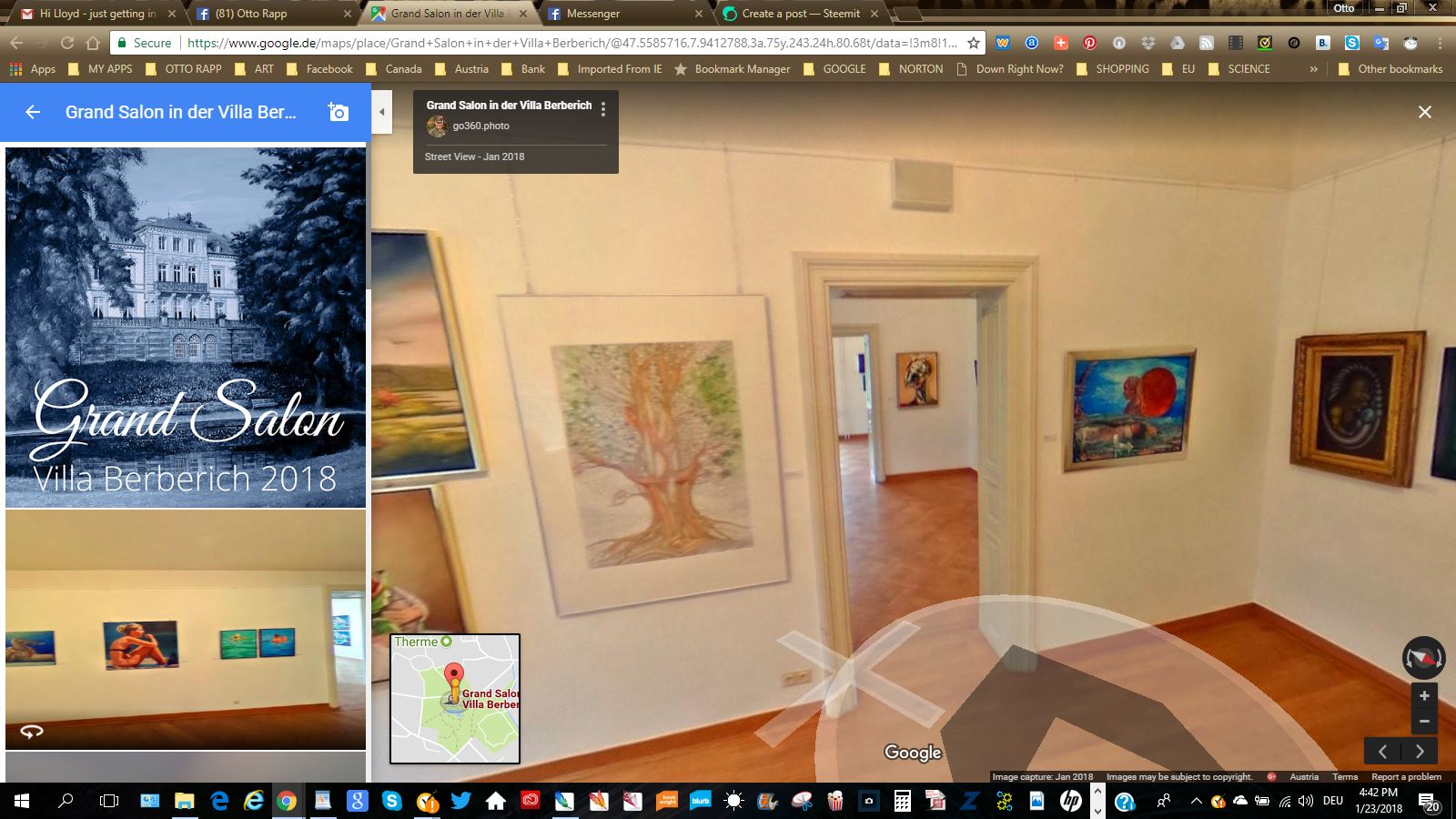Open the Report a problem link
This screenshot has height=819, width=1456.
tap(1406, 777)
